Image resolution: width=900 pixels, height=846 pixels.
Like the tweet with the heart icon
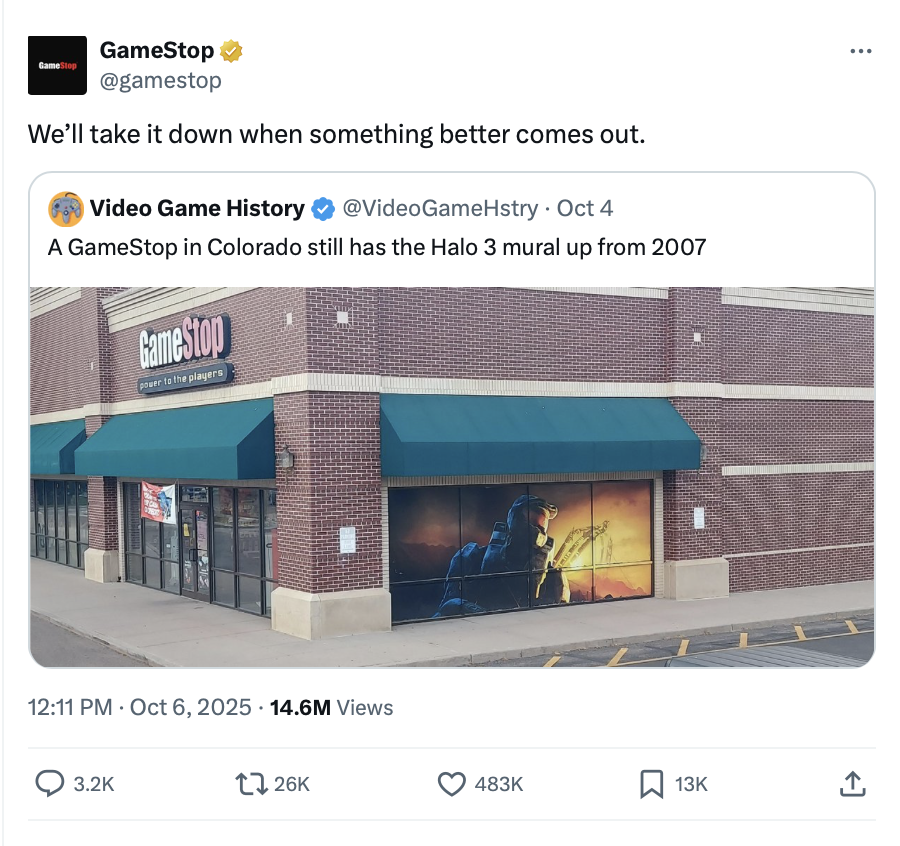tap(452, 783)
